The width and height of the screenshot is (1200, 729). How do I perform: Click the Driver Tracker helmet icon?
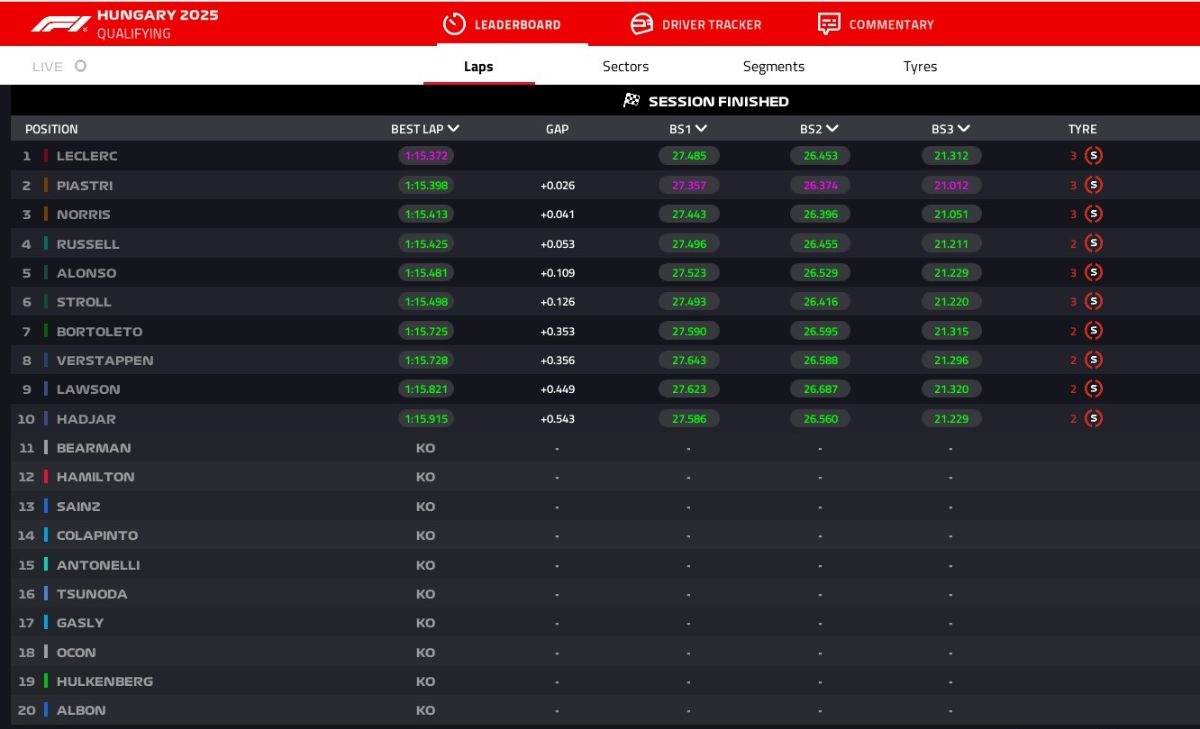[x=642, y=24]
